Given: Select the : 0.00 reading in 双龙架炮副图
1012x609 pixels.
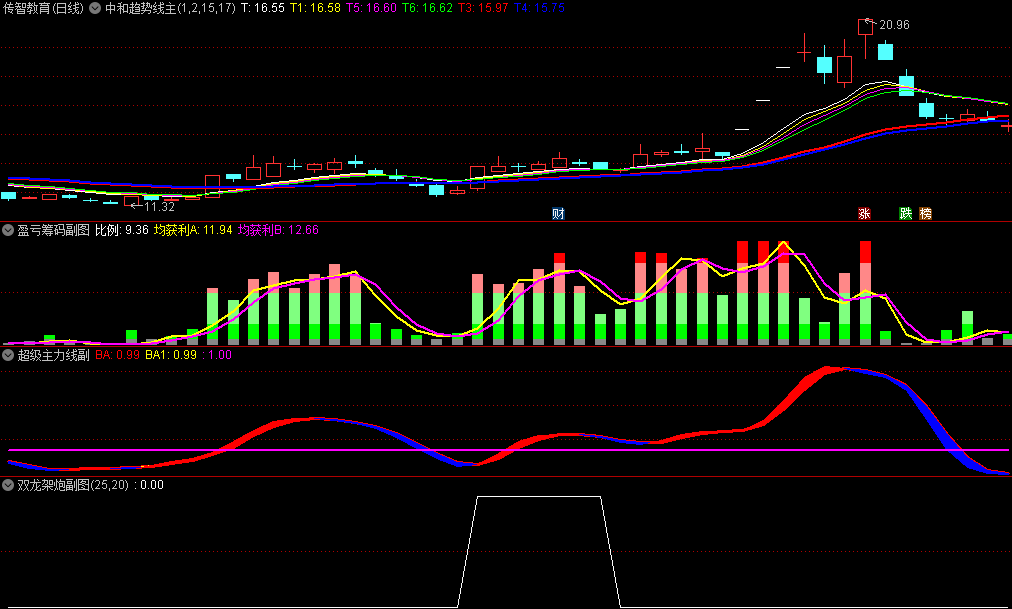Looking at the screenshot, I should (148, 485).
